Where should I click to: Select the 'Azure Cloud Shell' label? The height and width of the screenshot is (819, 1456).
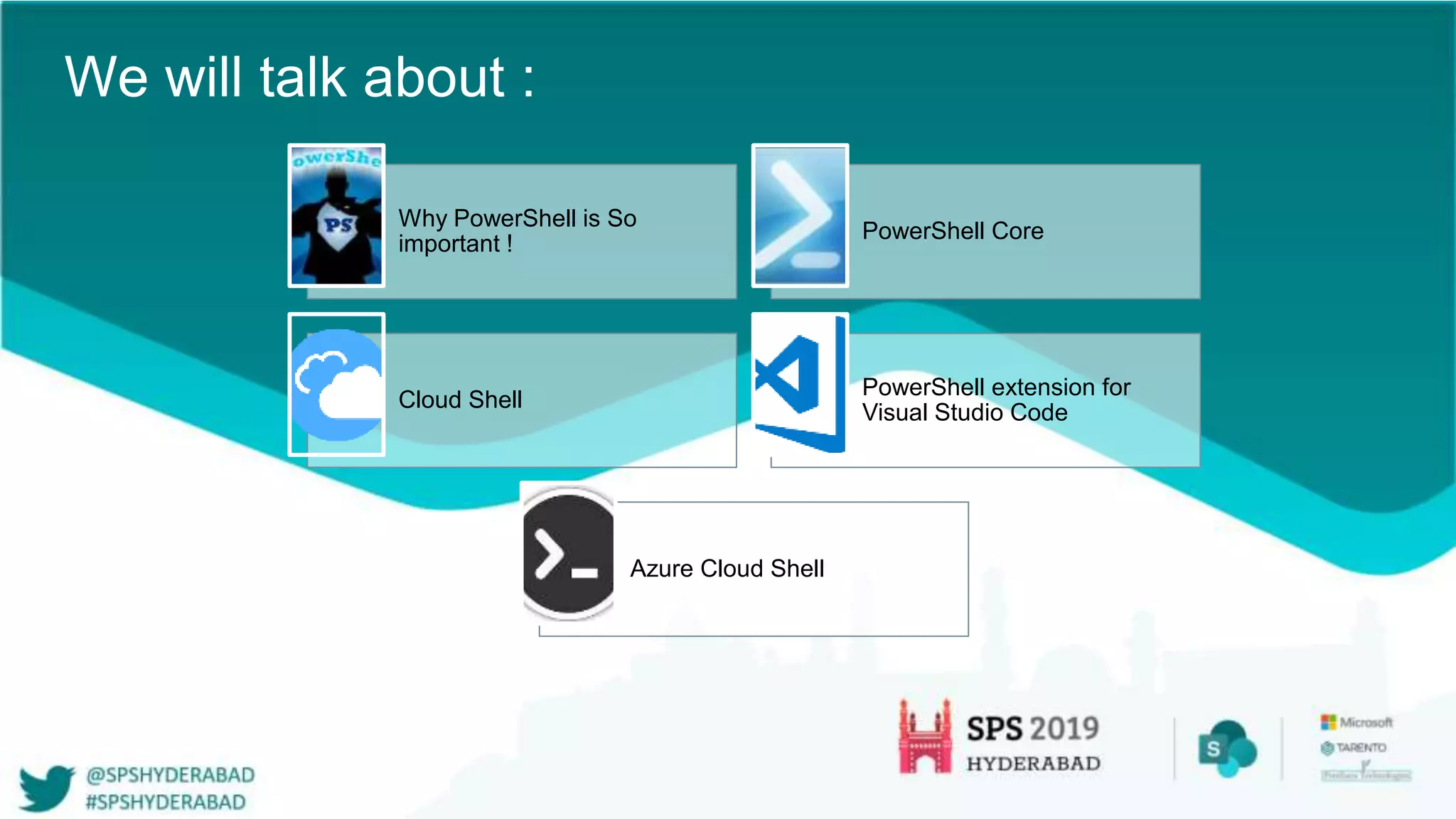tap(727, 569)
